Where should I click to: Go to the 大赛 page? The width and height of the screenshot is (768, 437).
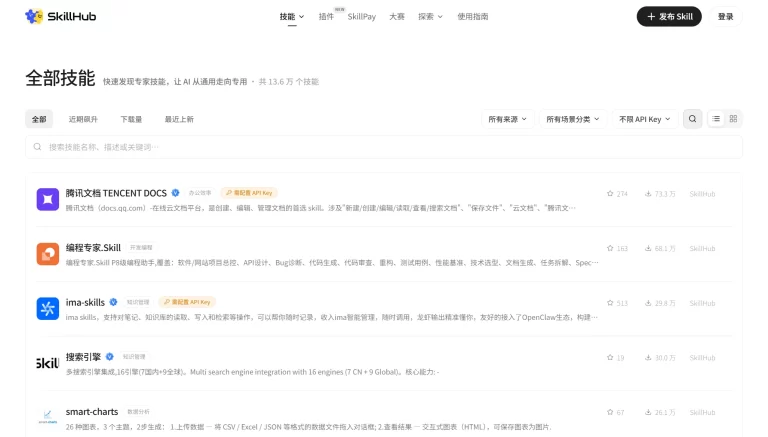[x=397, y=17]
